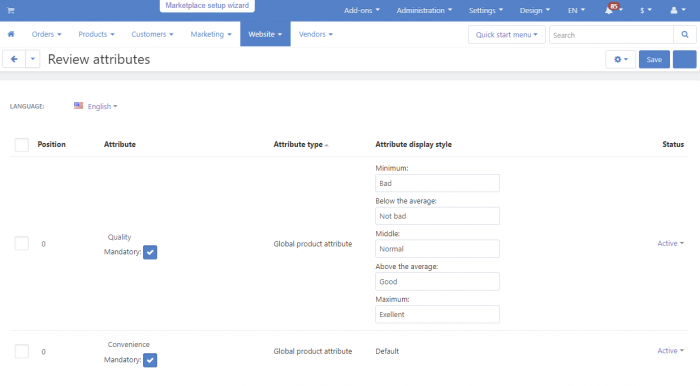
Task: Click Default display style for Convenience
Action: 387,351
